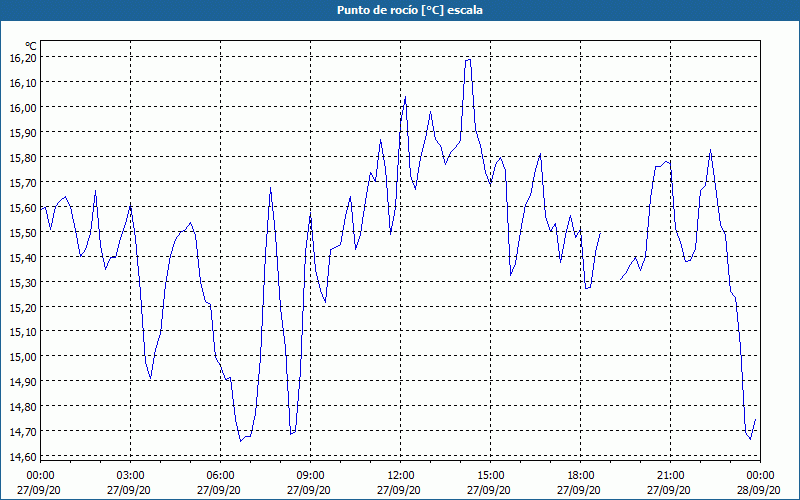Screen dimensions: 800x500
Task: Click the 14,70 y-axis label
Action: 23,432
